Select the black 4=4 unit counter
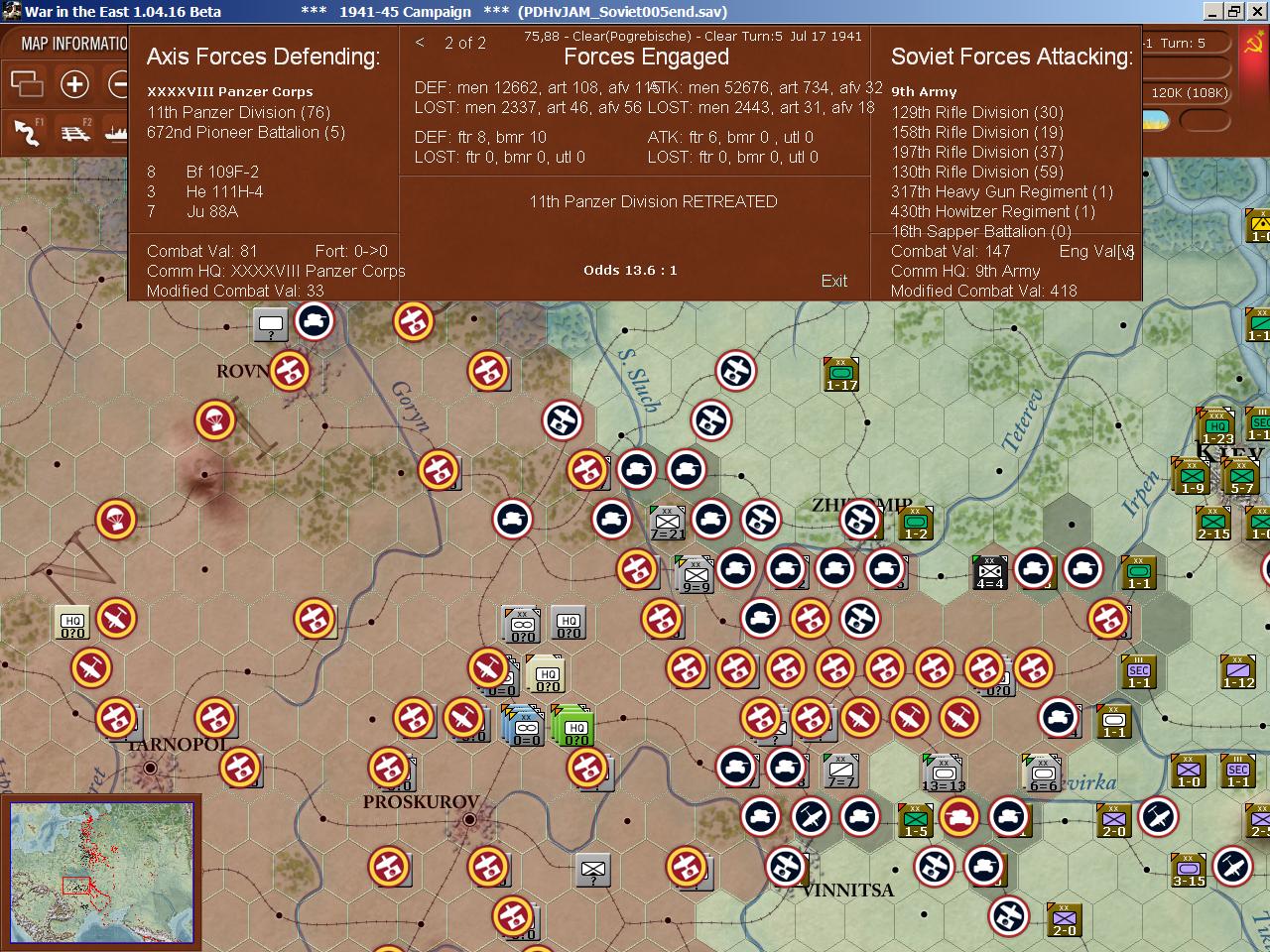This screenshot has height=952, width=1270. pyautogui.click(x=990, y=572)
